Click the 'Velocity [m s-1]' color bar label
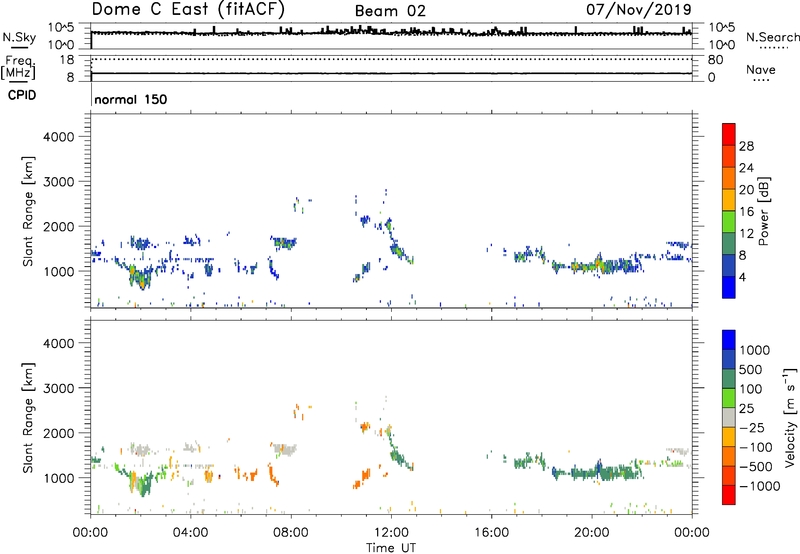Screen dimensions: 800x554 point(790,417)
